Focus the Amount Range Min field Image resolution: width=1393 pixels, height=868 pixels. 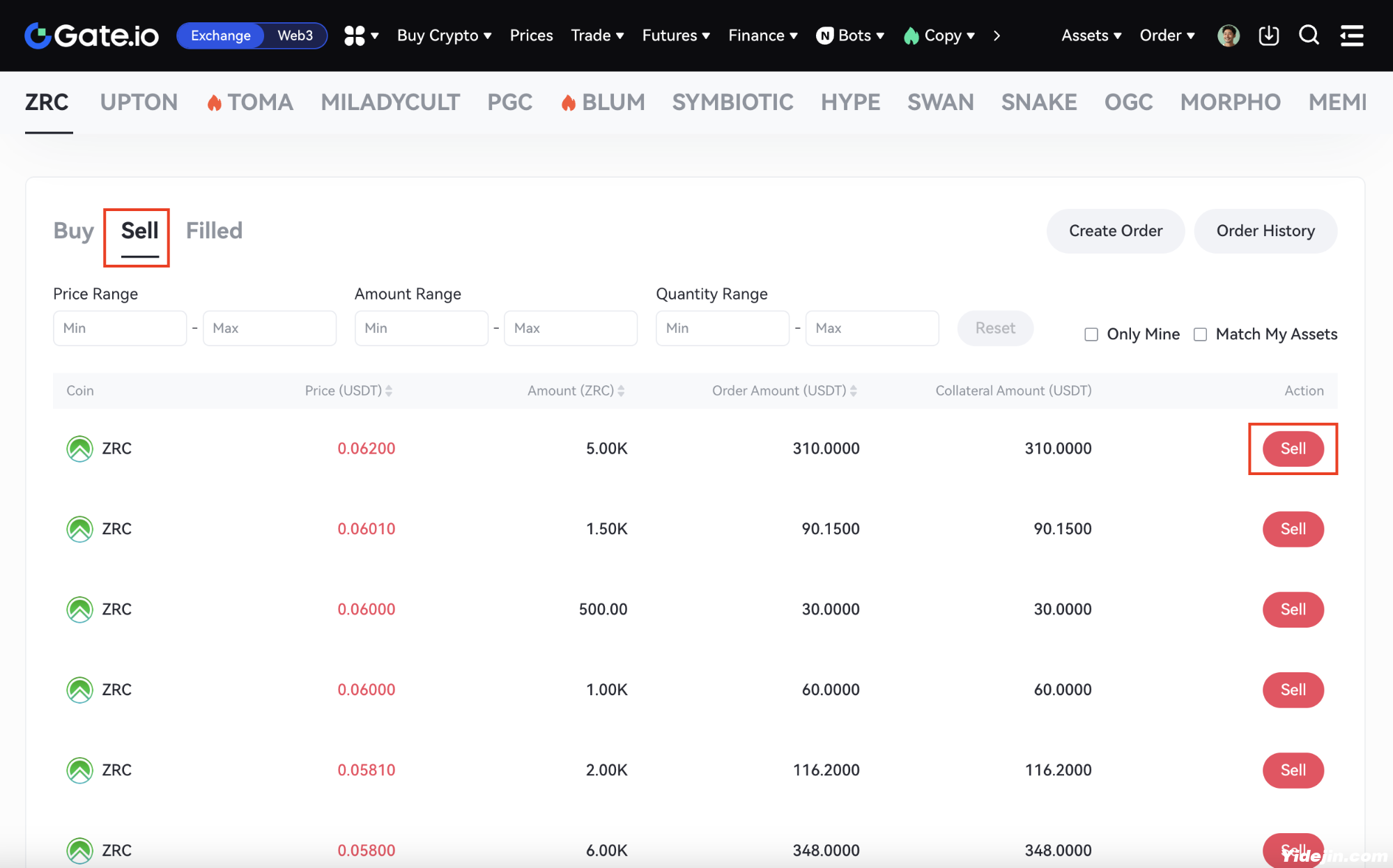pos(421,328)
